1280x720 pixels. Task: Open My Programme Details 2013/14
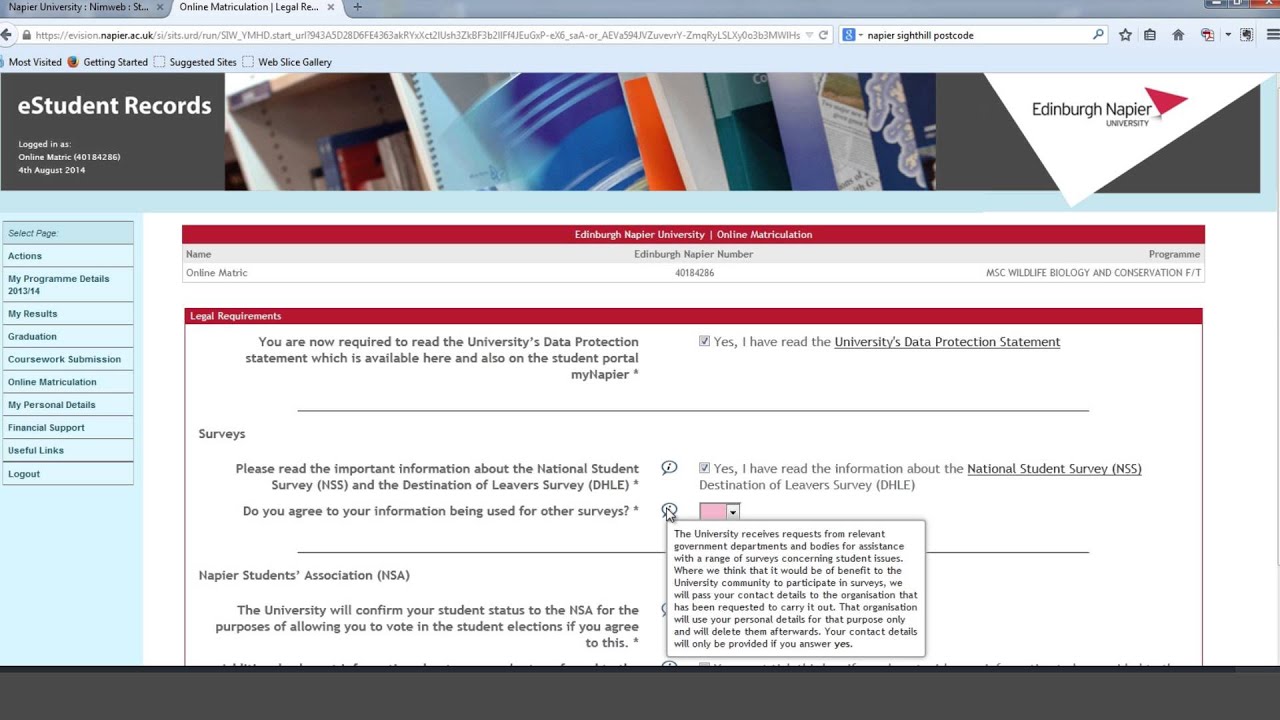(x=68, y=285)
